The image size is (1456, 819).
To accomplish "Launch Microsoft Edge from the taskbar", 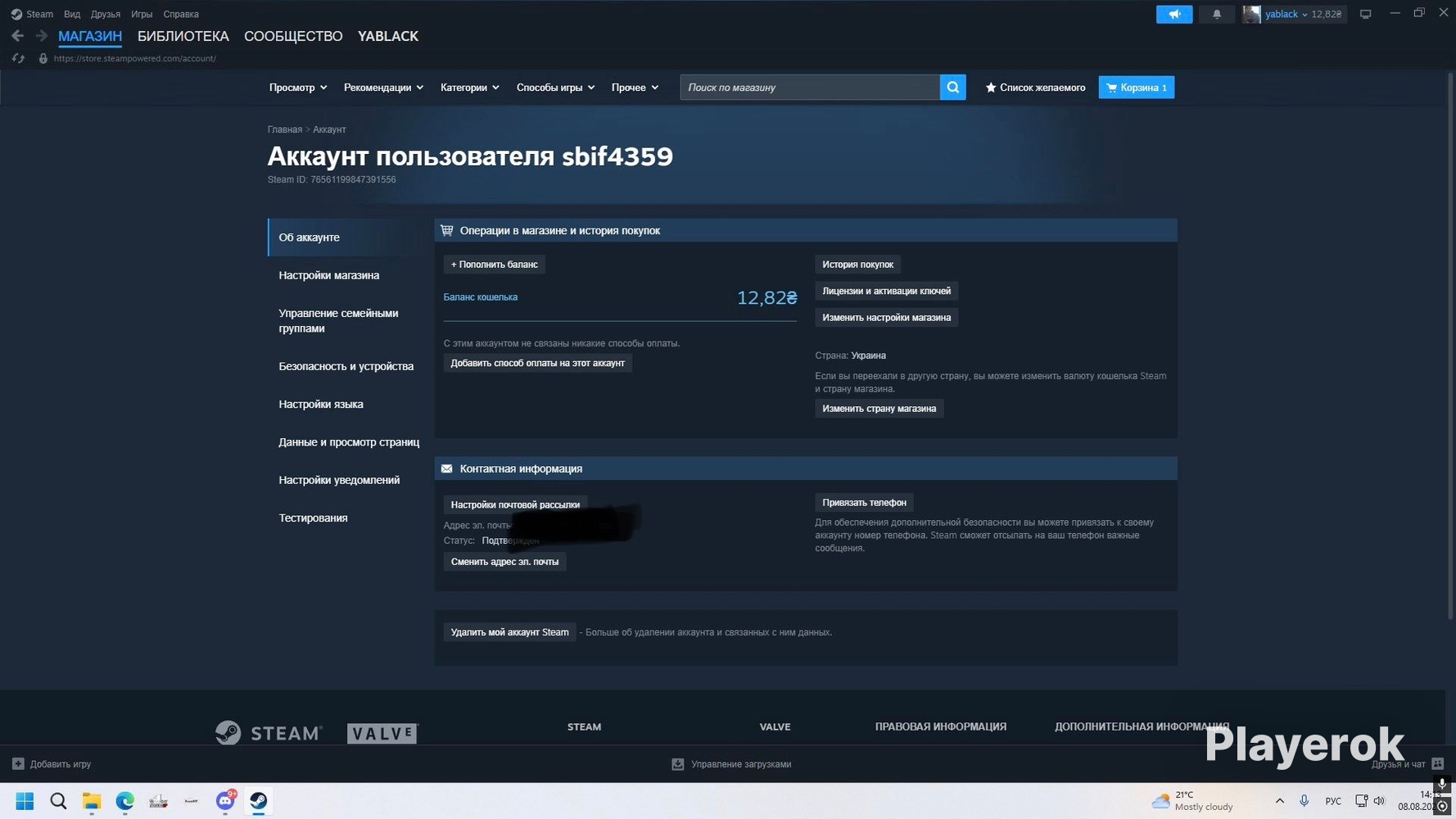I will click(124, 801).
